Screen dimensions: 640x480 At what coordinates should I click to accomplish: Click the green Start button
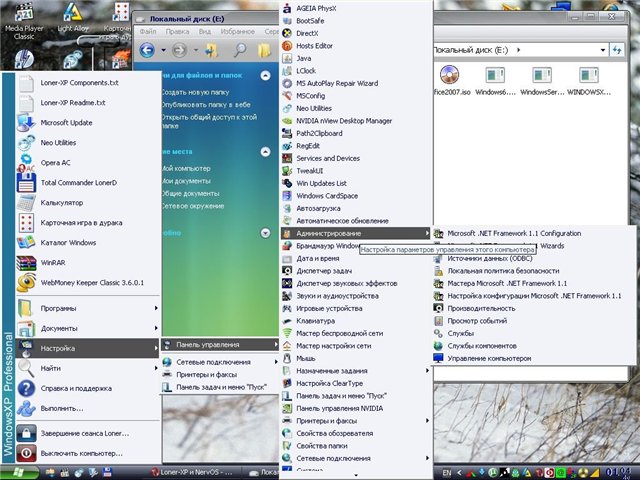(x=20, y=473)
